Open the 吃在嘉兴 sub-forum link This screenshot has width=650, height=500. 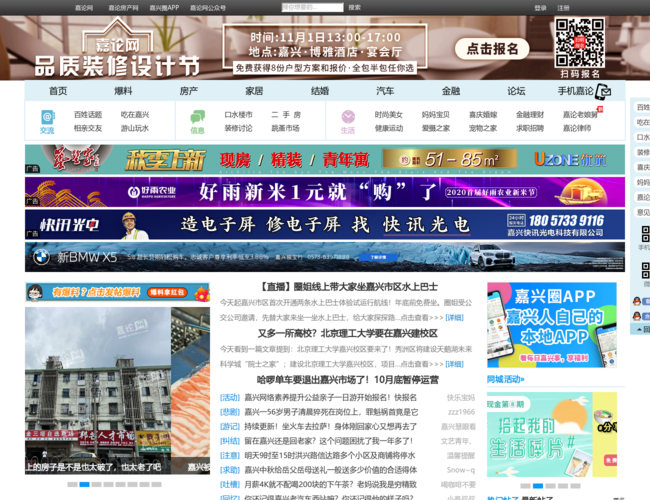tap(135, 115)
